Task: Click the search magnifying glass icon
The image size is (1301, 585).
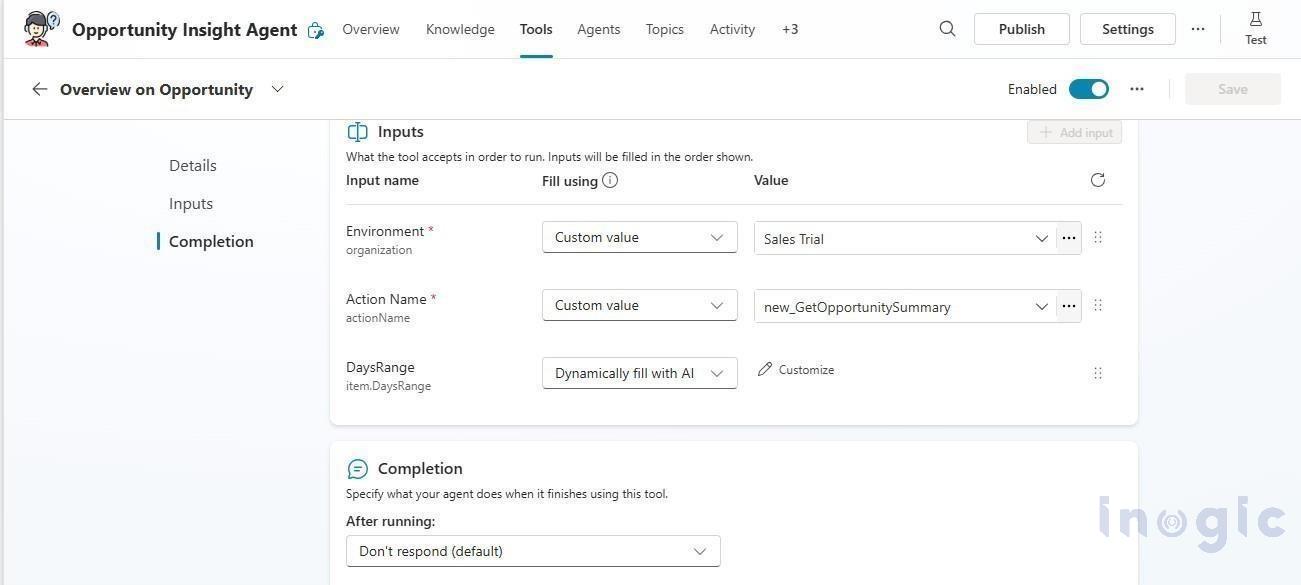Action: (x=946, y=29)
